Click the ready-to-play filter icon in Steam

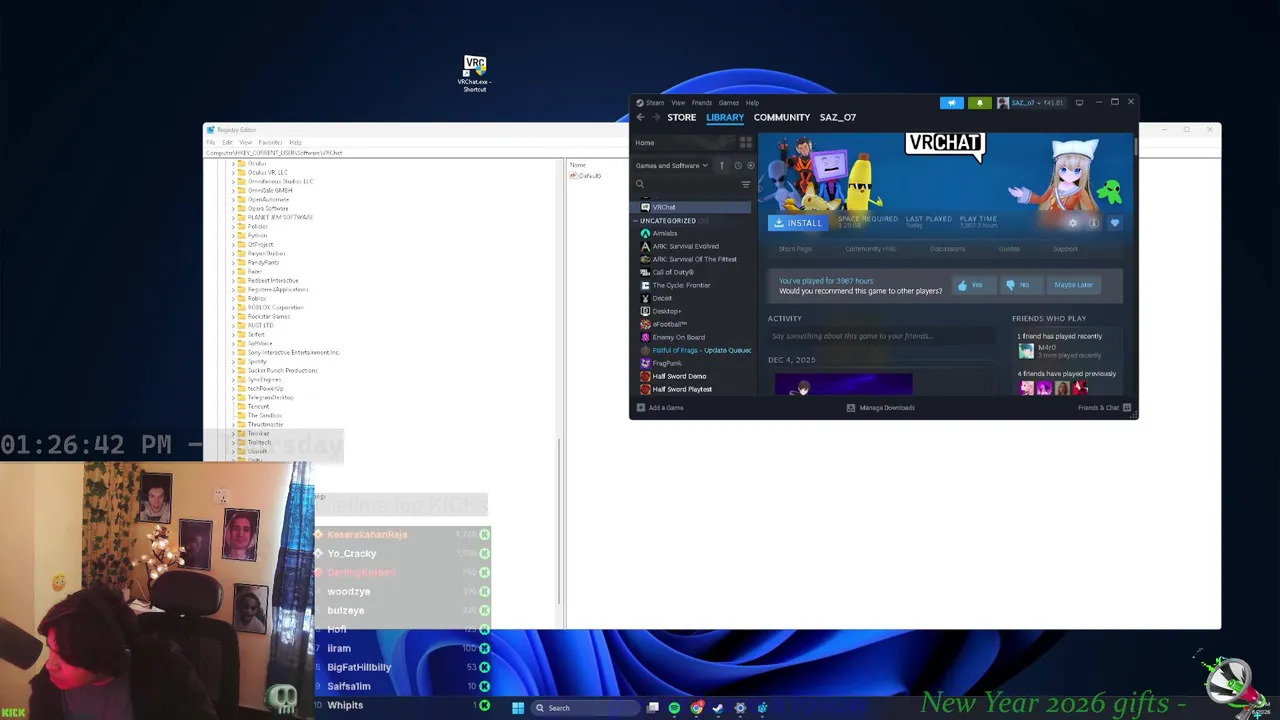(x=751, y=165)
